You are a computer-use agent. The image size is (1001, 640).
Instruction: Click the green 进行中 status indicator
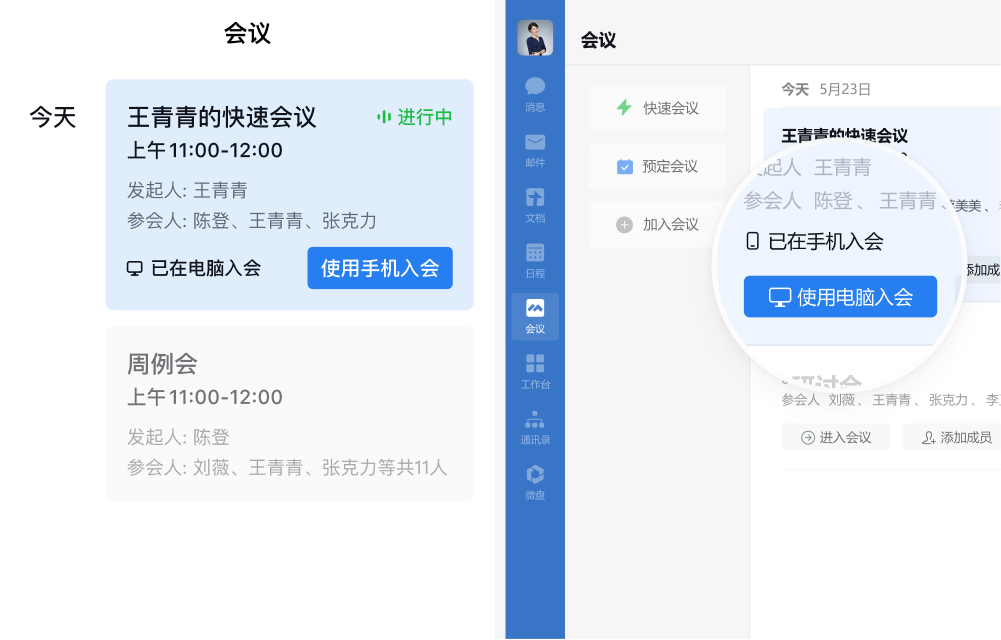pyautogui.click(x=414, y=117)
